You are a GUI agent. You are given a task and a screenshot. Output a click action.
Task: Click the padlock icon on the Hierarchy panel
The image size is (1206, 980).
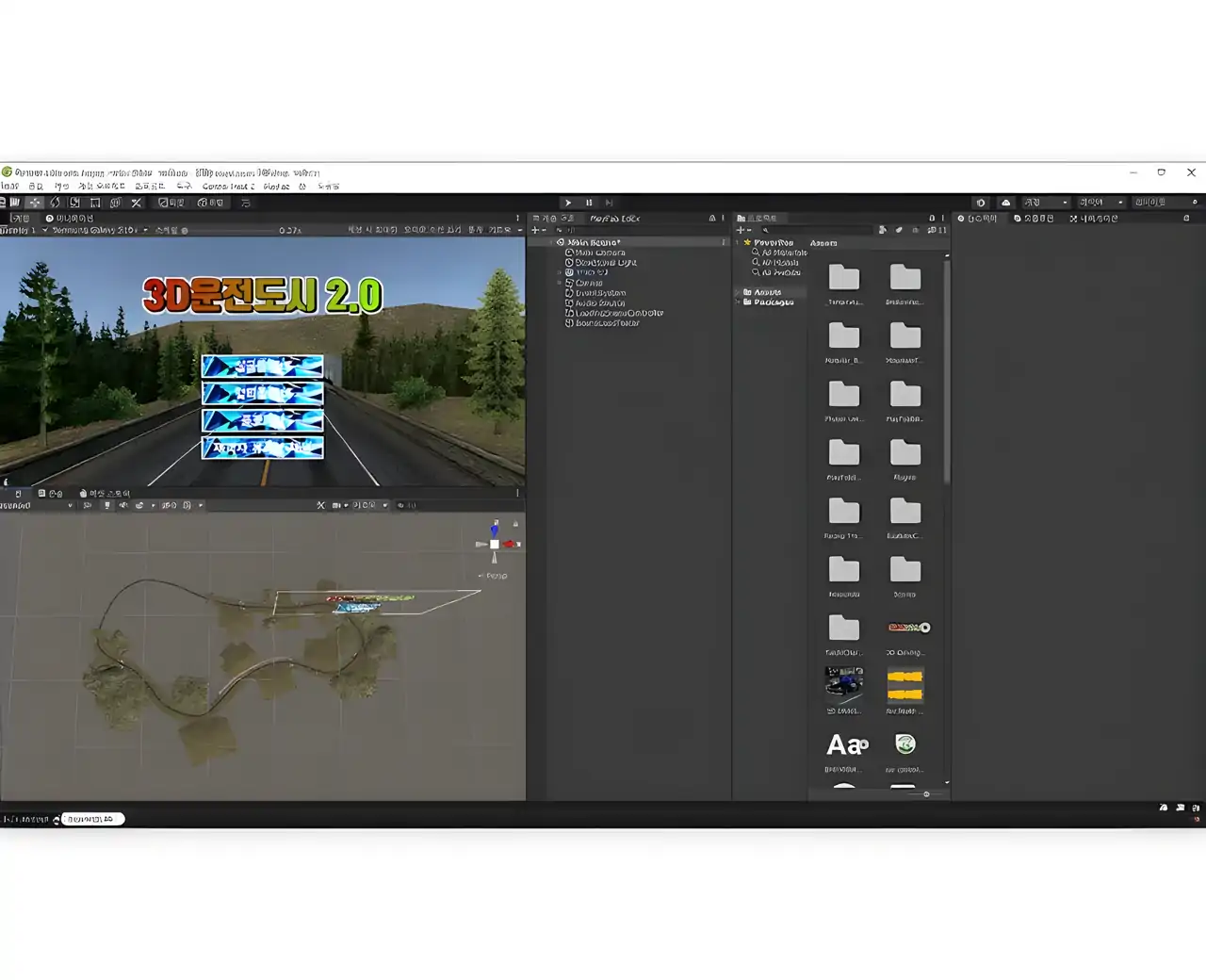point(709,217)
